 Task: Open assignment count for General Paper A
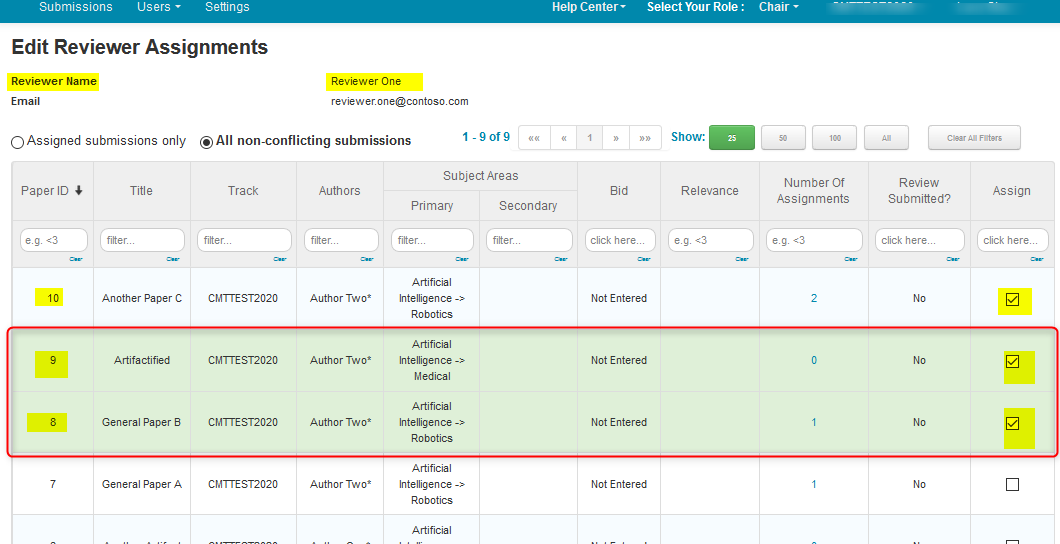click(x=814, y=485)
